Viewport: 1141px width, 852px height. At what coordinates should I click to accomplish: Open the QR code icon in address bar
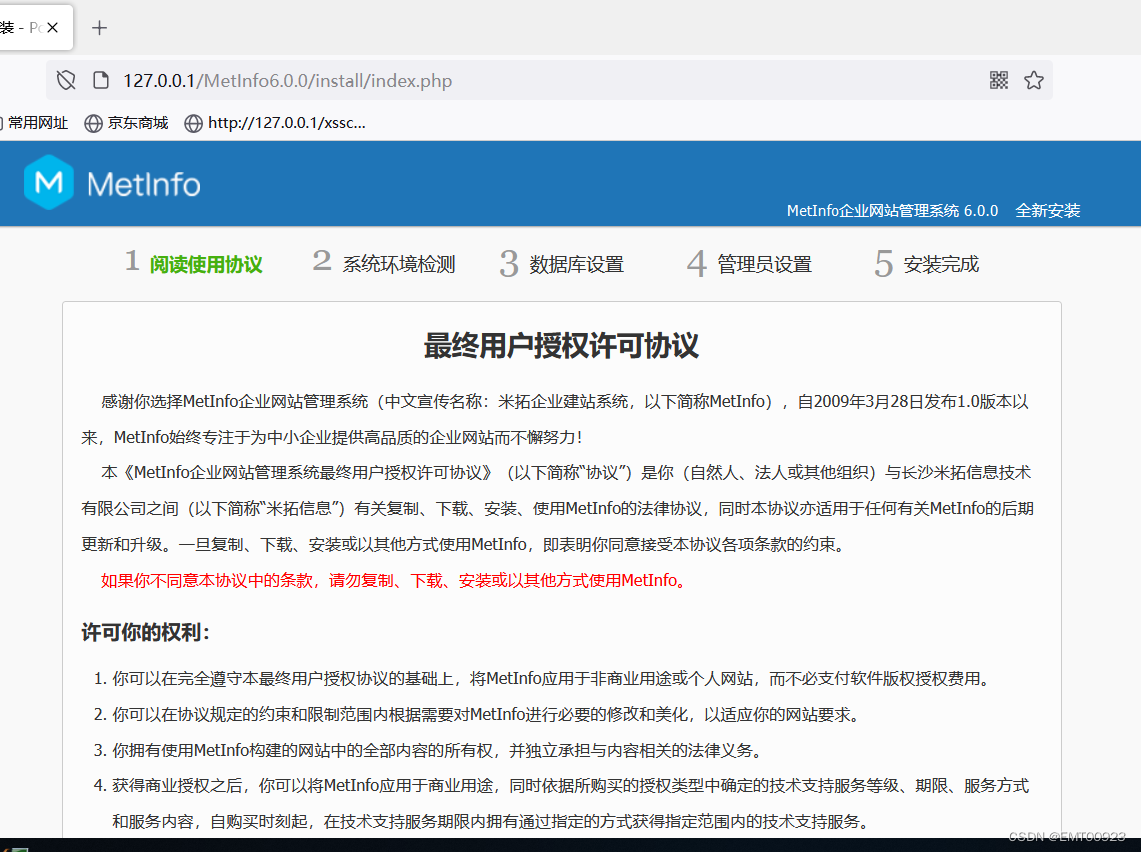coord(999,80)
